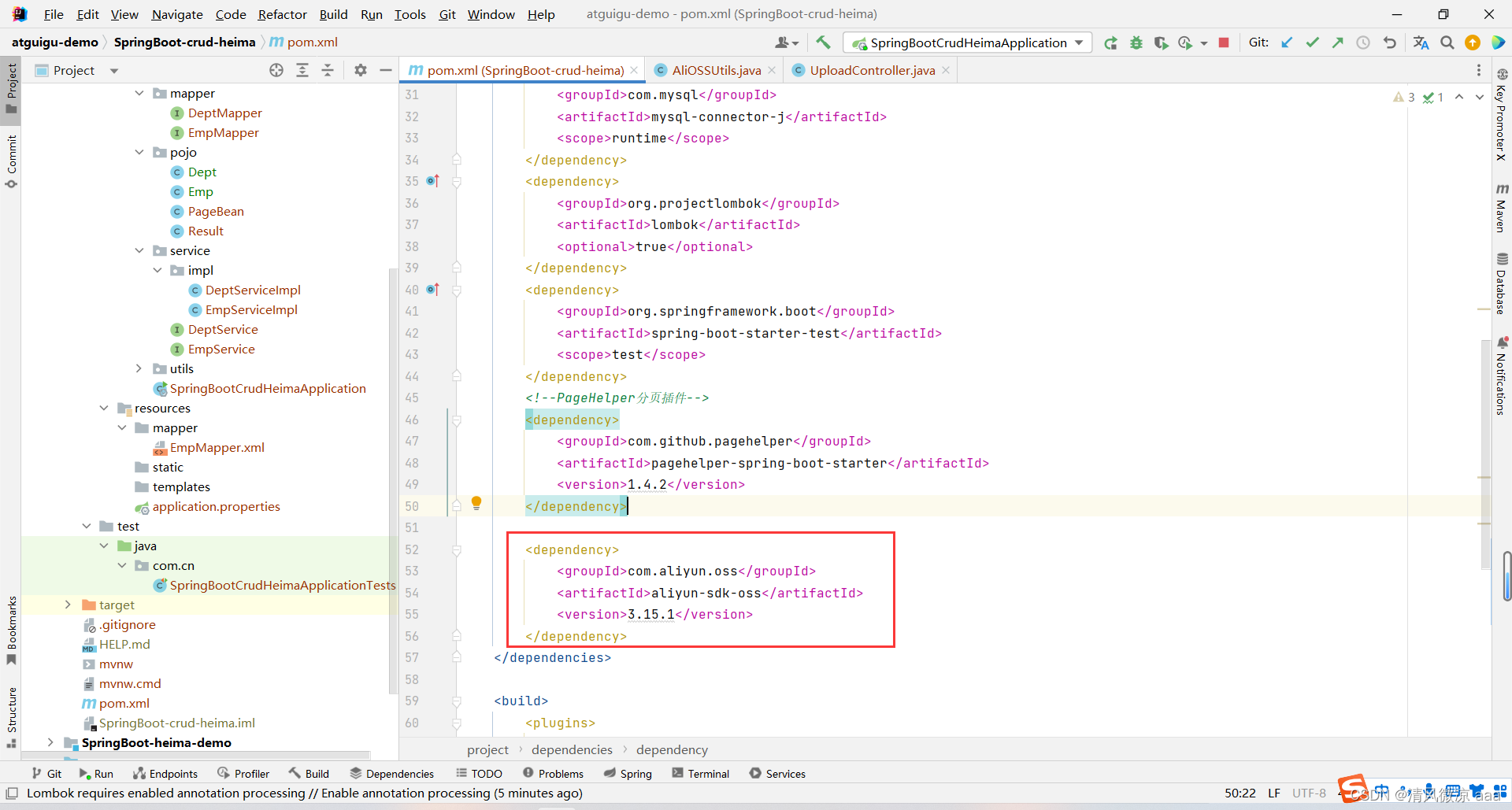Click Git push arrow icon

1337,43
